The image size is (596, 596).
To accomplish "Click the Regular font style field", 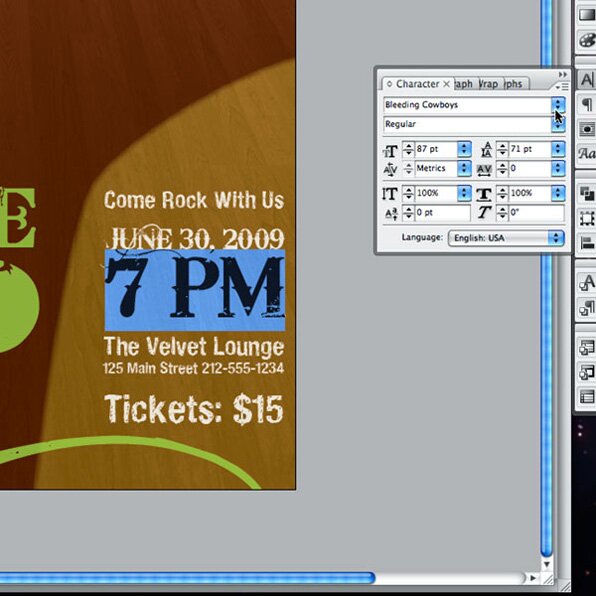I will click(467, 125).
